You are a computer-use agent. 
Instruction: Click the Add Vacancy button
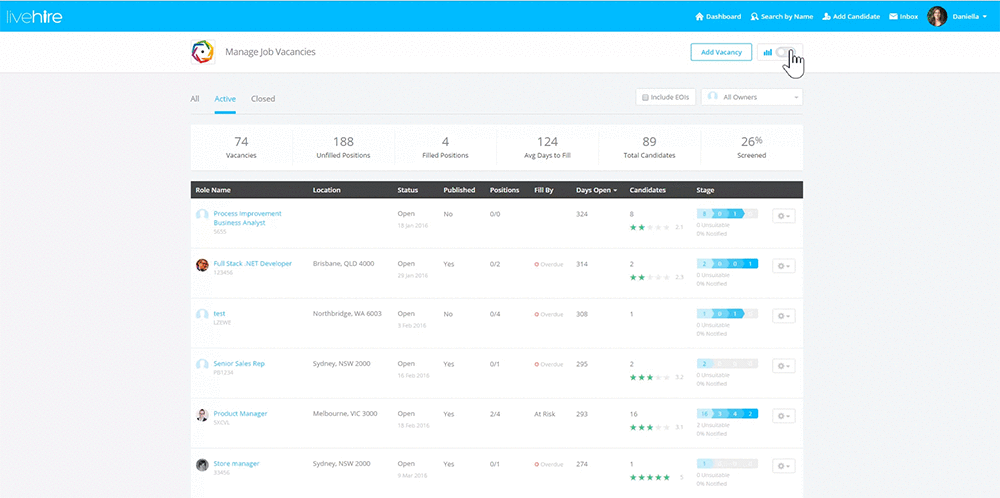721,52
